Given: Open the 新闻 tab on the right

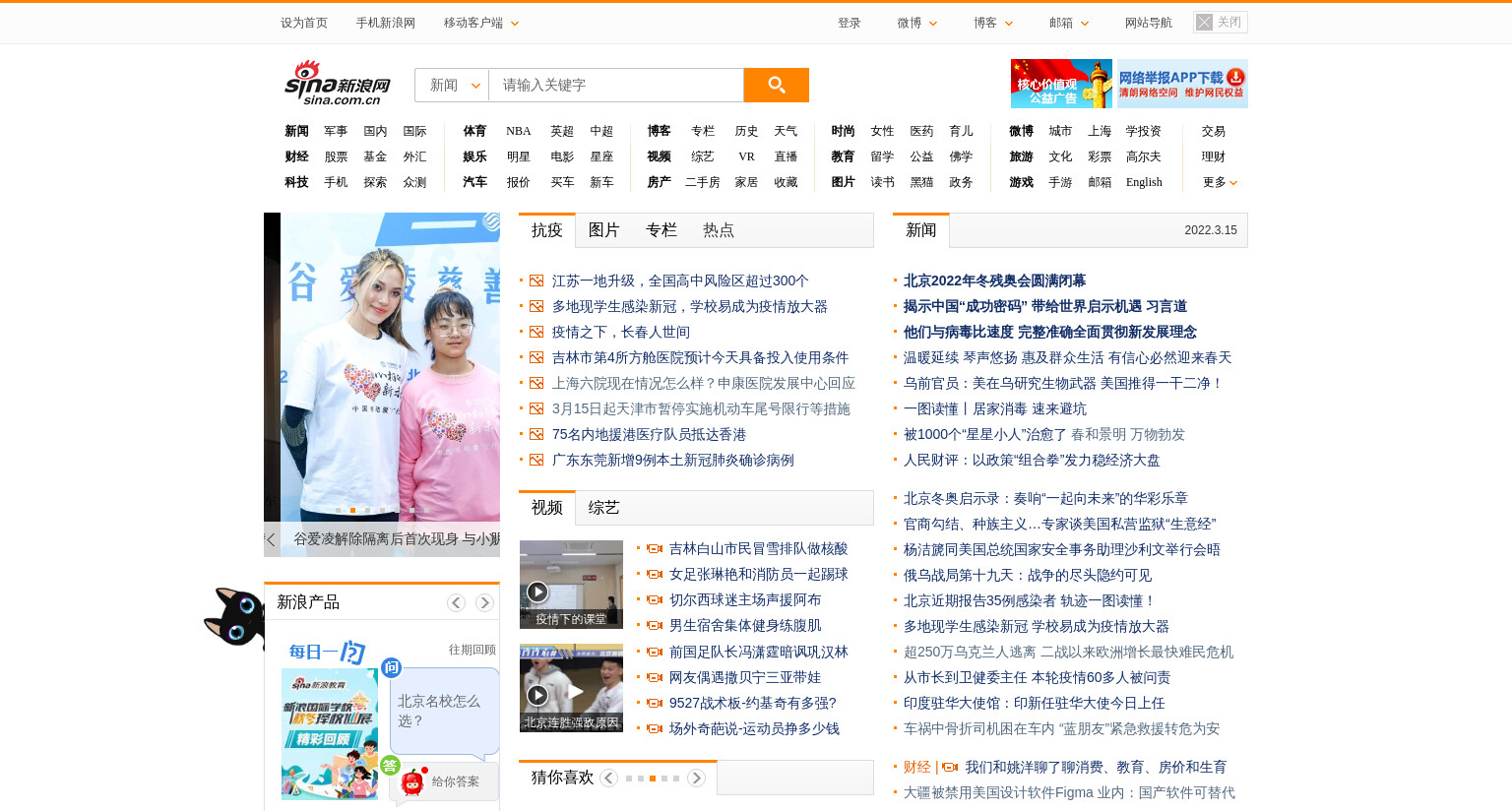Looking at the screenshot, I should click(921, 230).
